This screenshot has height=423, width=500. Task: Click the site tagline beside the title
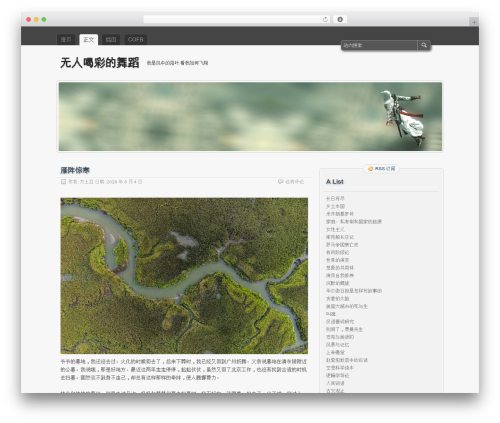177,63
